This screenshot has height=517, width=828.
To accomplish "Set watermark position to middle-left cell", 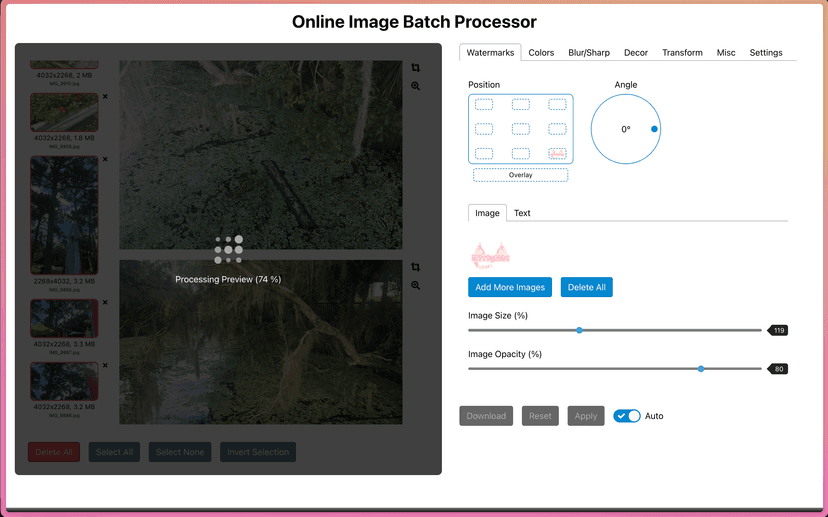I will pos(484,129).
